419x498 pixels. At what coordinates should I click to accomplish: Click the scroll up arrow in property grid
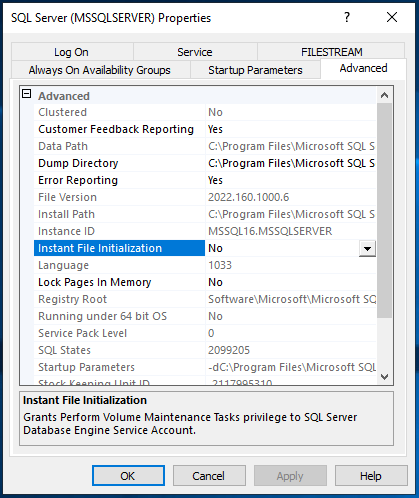384,95
